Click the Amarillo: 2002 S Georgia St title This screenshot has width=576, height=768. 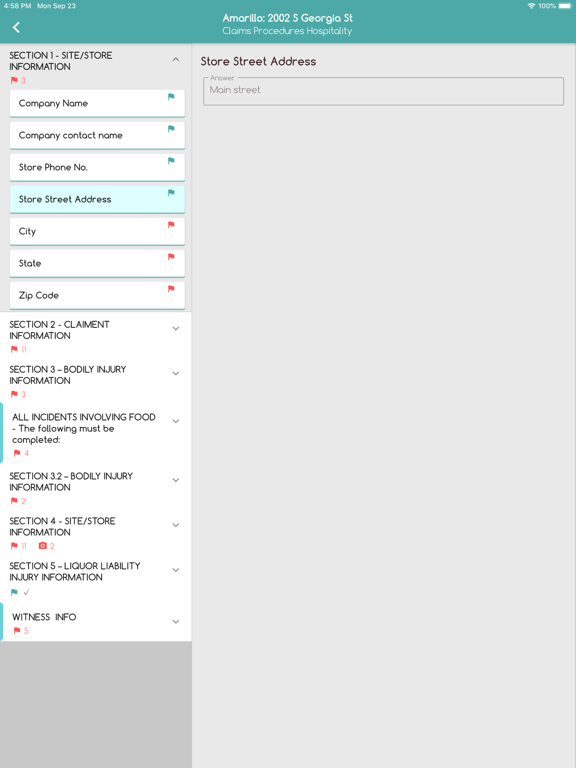coord(288,18)
